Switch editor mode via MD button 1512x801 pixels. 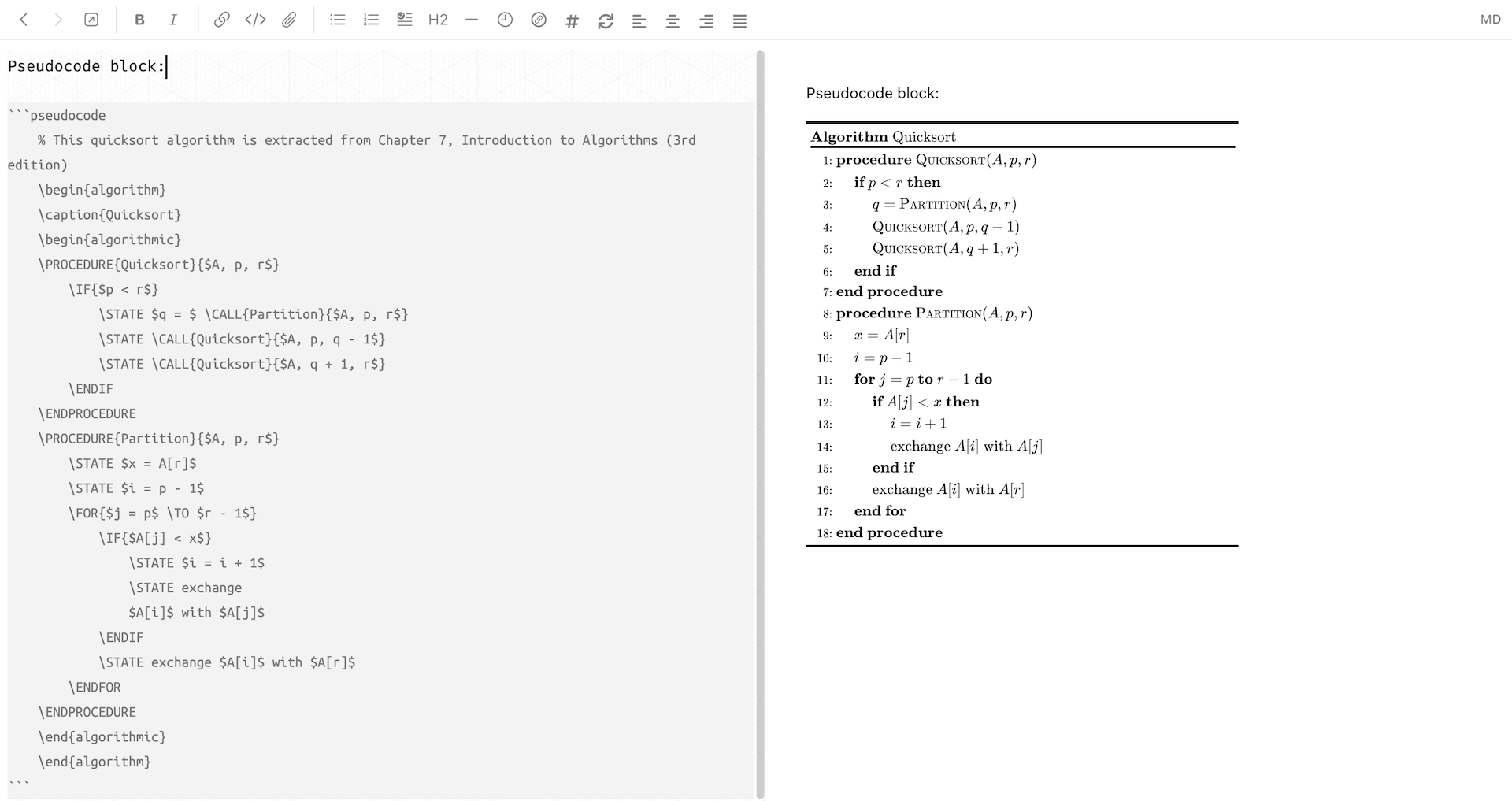pyautogui.click(x=1490, y=20)
